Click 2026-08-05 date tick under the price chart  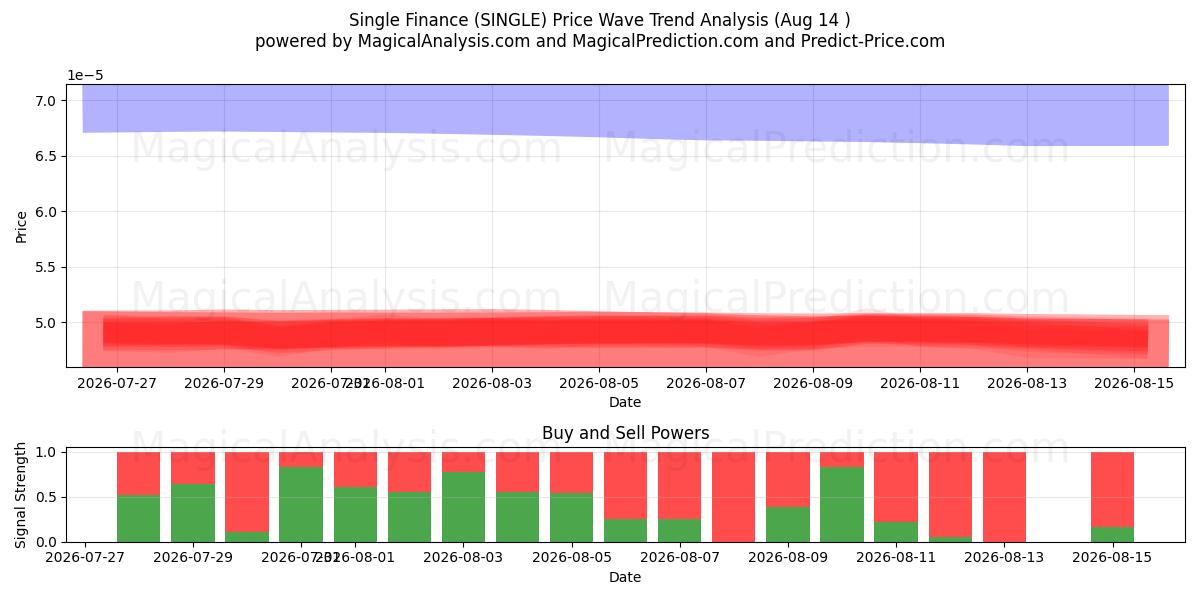(598, 382)
